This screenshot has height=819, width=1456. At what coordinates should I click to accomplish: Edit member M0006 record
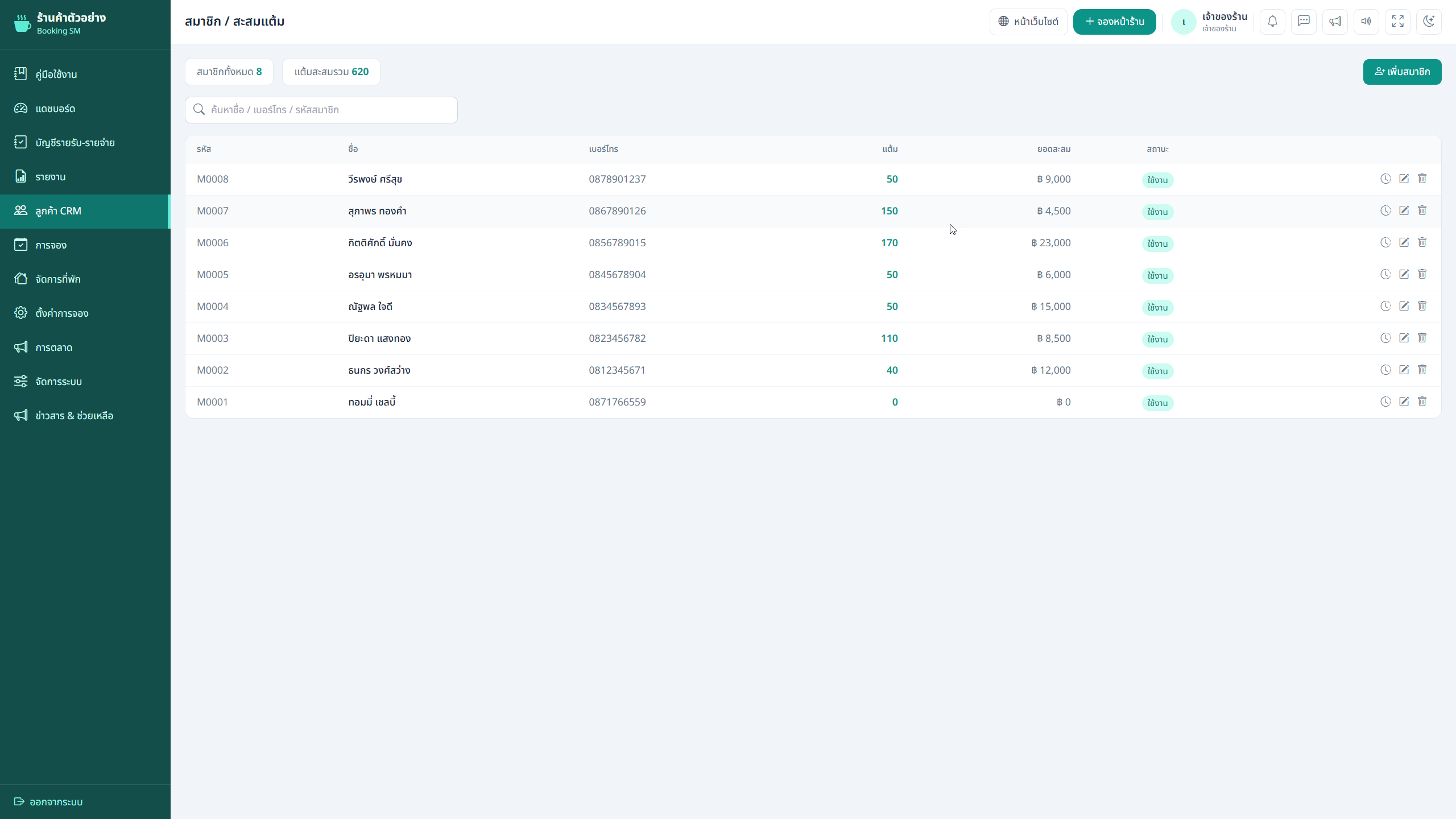pyautogui.click(x=1404, y=242)
